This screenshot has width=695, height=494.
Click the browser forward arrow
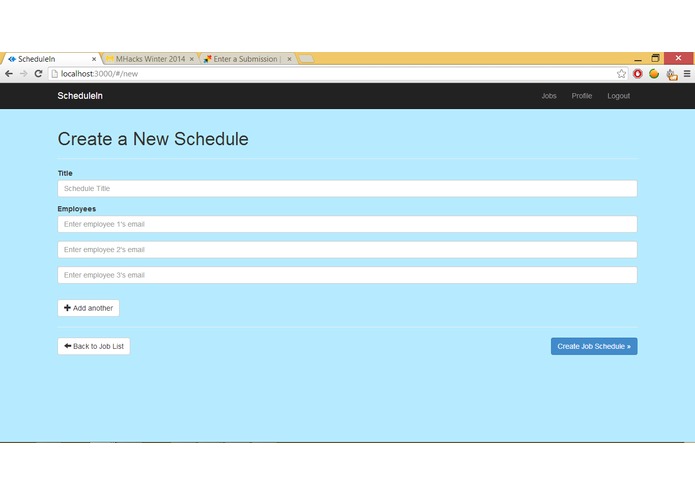(x=23, y=74)
